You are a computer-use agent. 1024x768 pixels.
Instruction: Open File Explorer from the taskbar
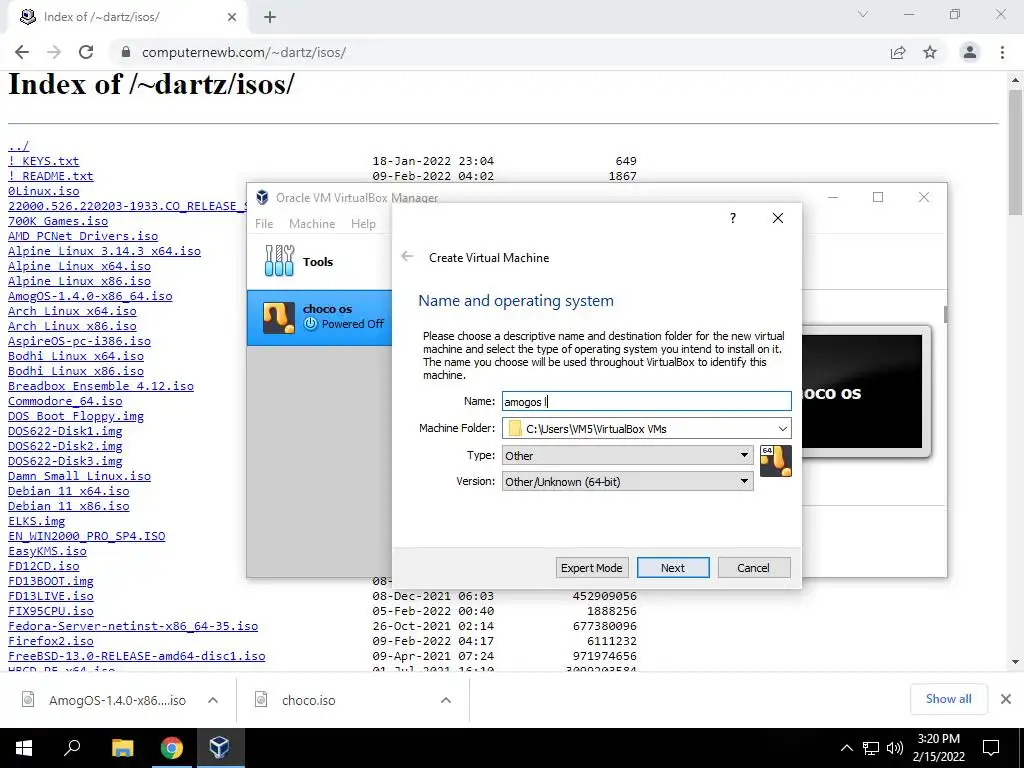click(122, 748)
